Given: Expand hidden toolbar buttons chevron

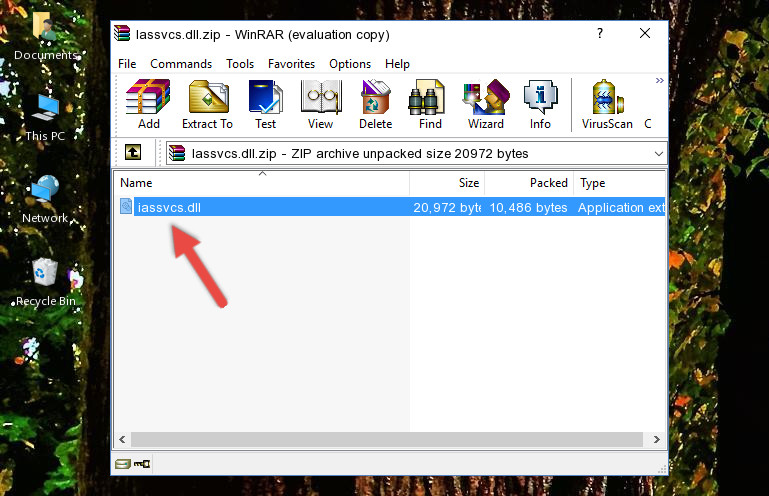Looking at the screenshot, I should tap(660, 80).
